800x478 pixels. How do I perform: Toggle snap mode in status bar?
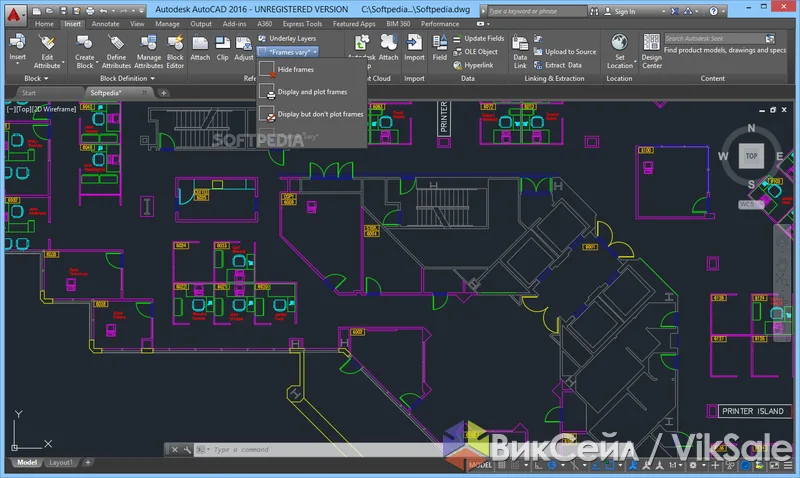point(515,465)
